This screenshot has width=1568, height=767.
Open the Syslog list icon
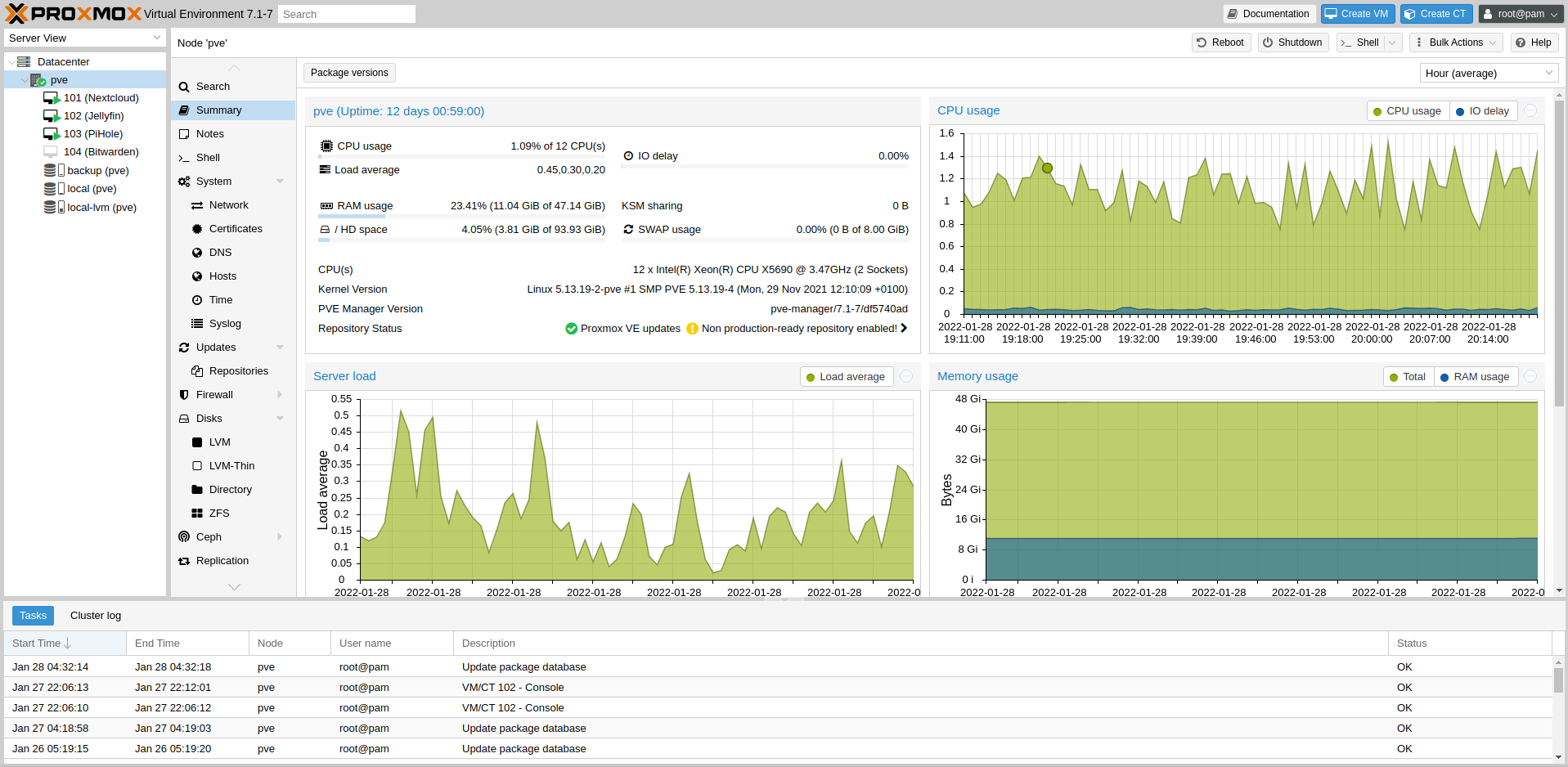tap(197, 324)
